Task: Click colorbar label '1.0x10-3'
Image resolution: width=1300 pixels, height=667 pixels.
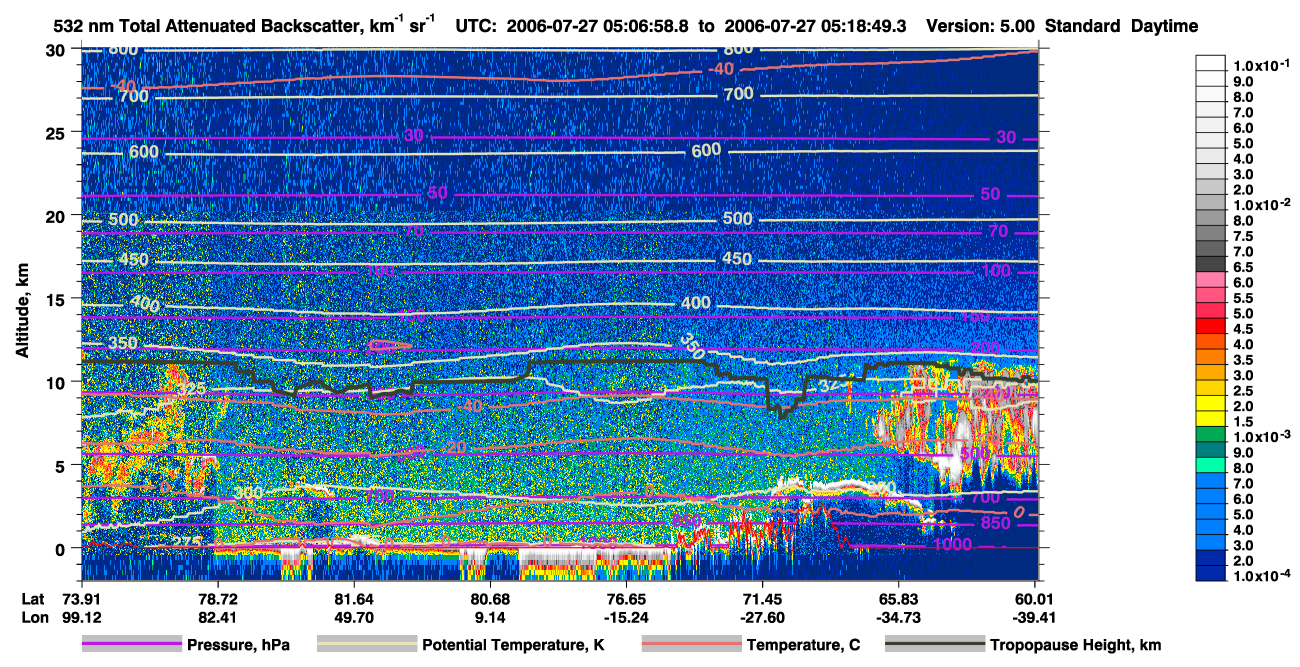Action: (x=1262, y=435)
